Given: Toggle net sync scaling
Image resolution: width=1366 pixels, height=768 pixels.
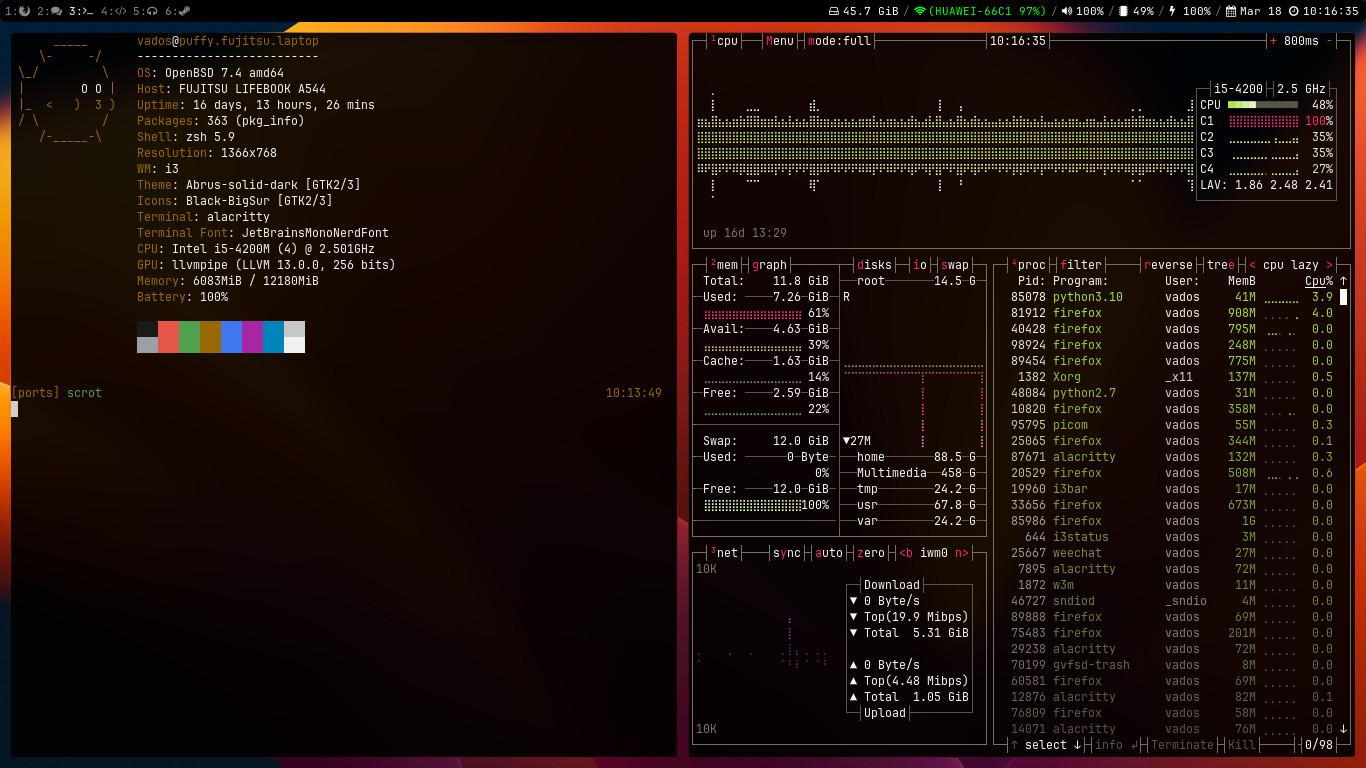Looking at the screenshot, I should (787, 553).
